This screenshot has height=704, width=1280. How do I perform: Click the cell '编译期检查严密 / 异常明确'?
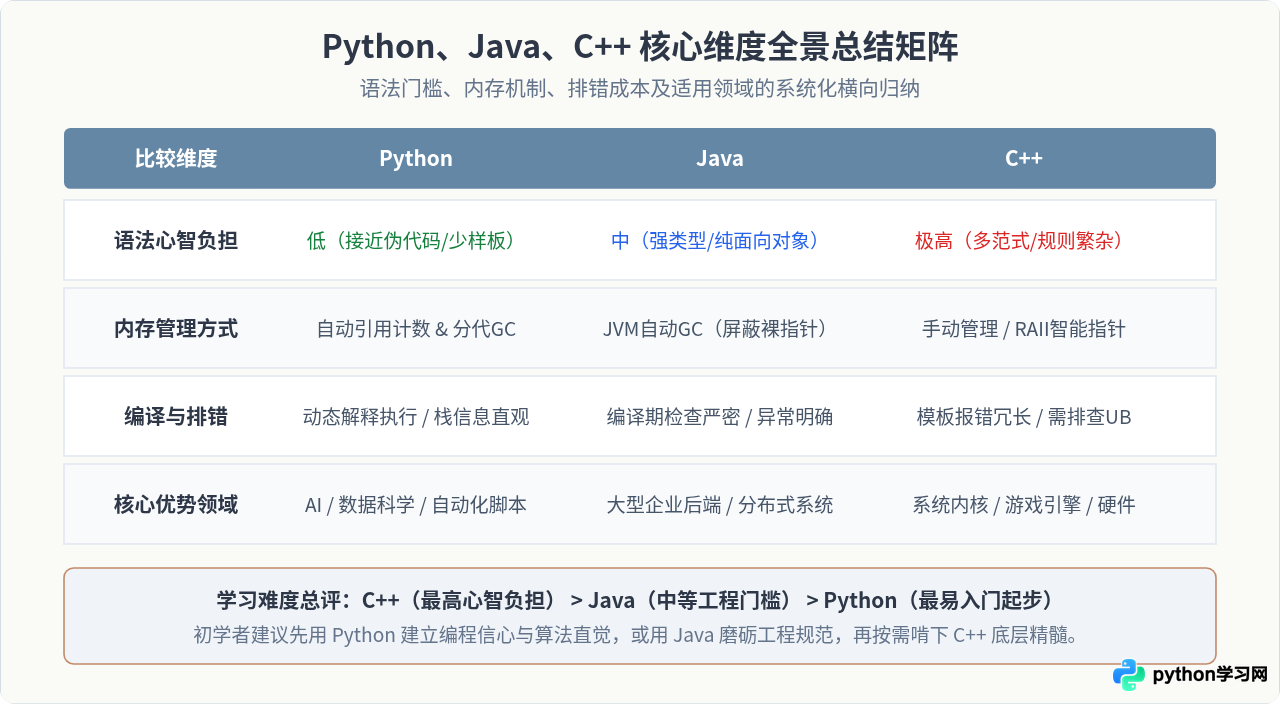click(720, 416)
